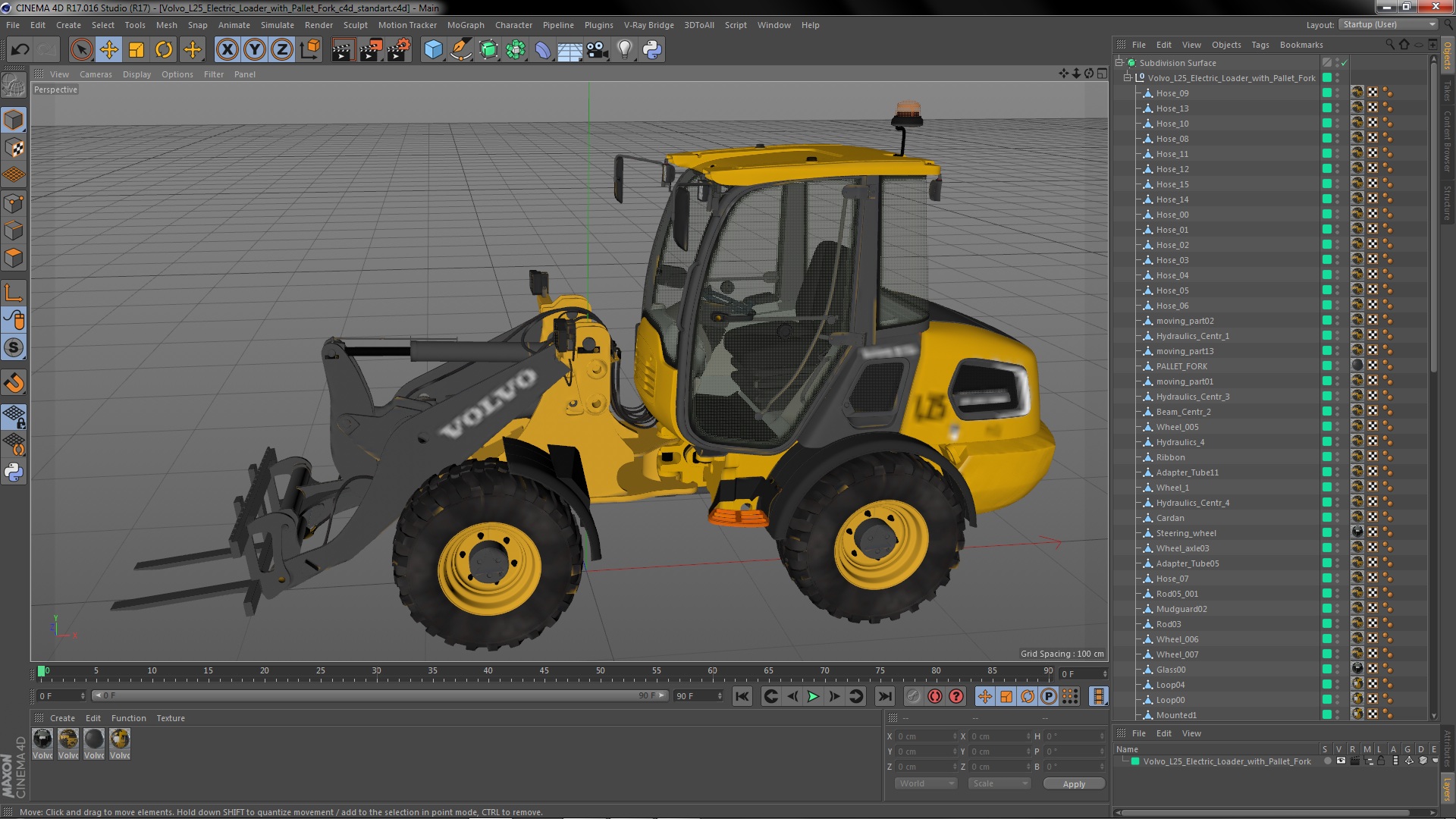The image size is (1456, 819).
Task: Enable Edges mode in left palette
Action: (x=14, y=231)
